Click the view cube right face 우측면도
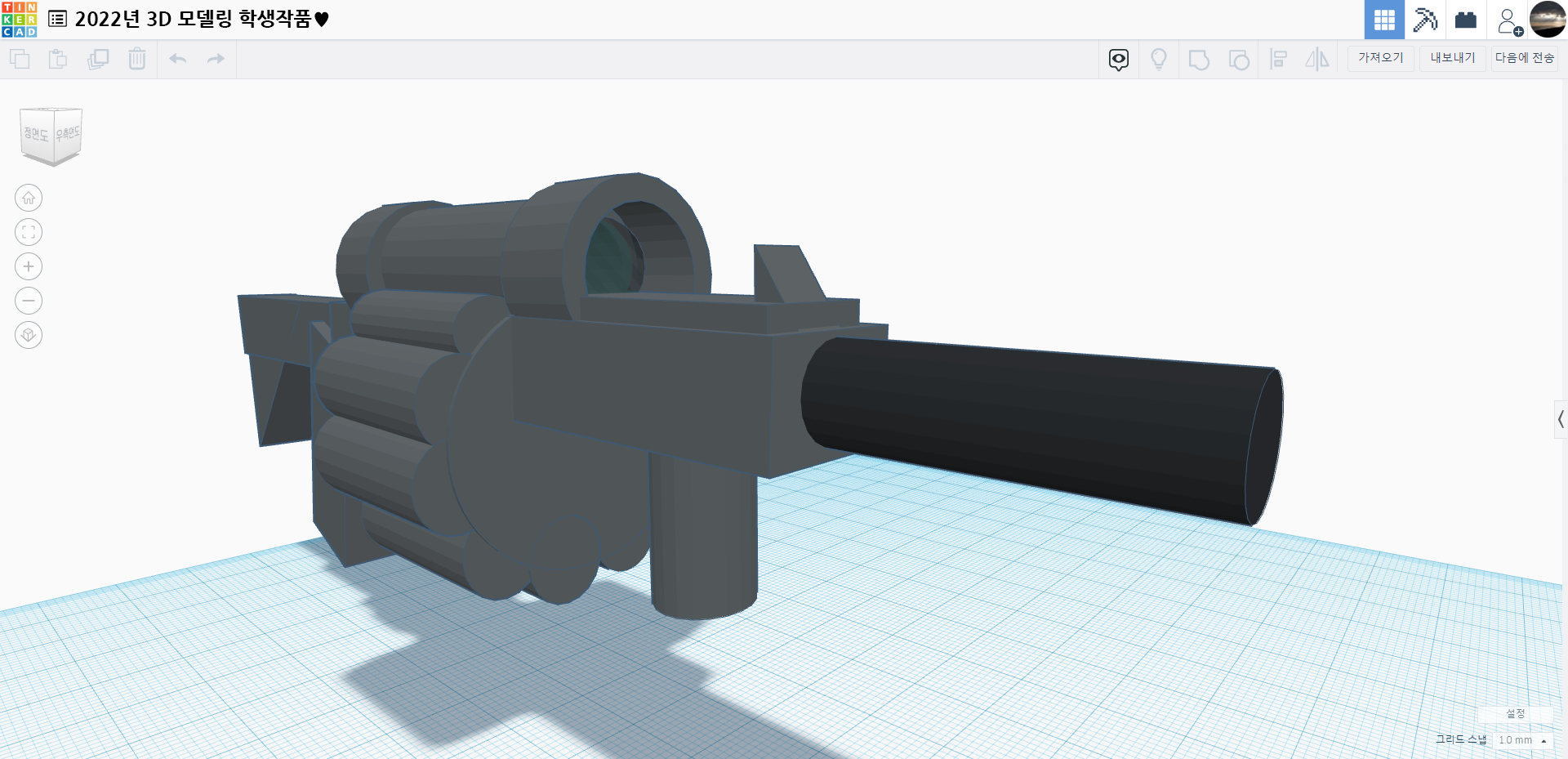1568x759 pixels. [x=68, y=132]
